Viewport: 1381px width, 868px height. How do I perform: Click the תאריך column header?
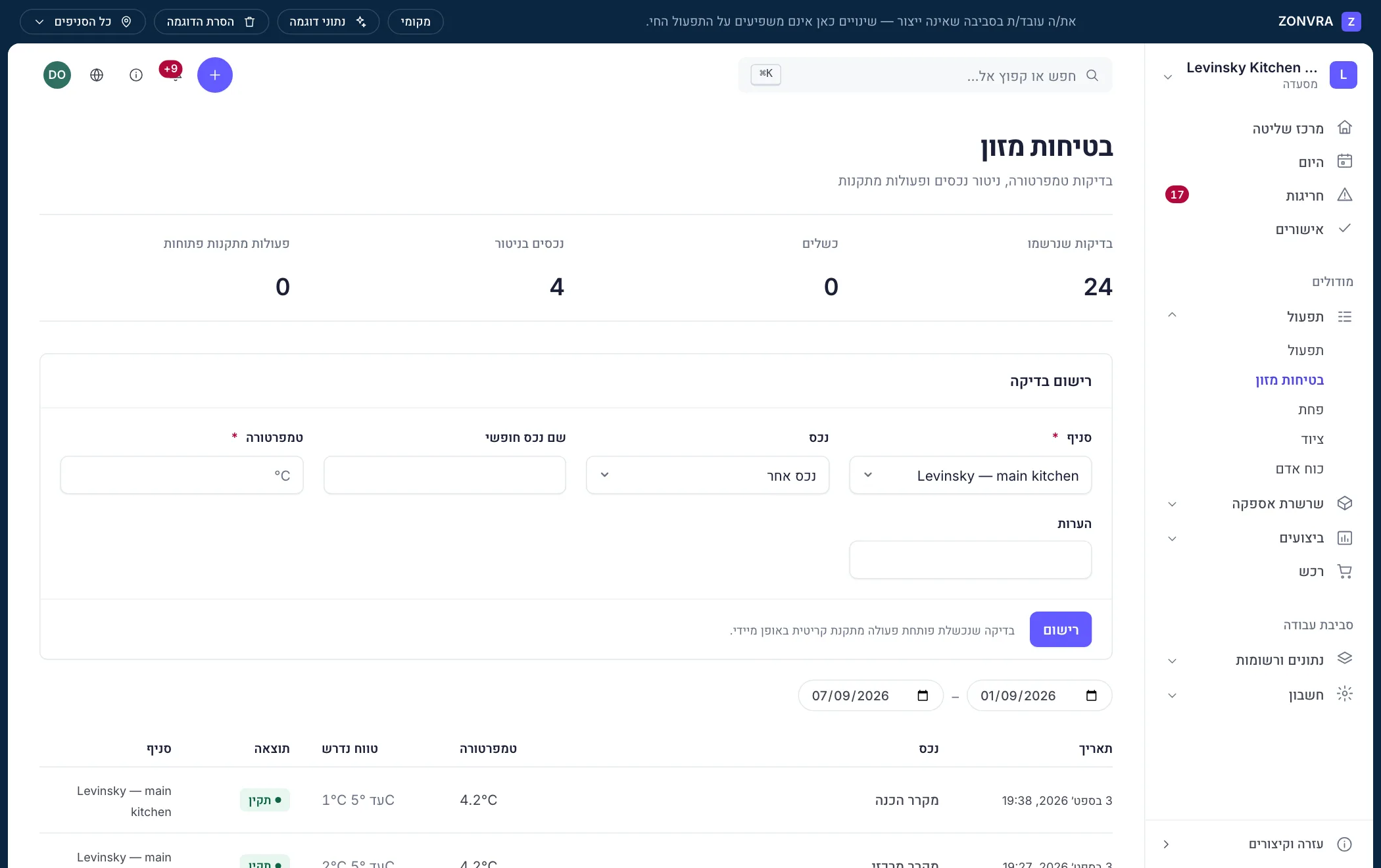pos(1096,748)
